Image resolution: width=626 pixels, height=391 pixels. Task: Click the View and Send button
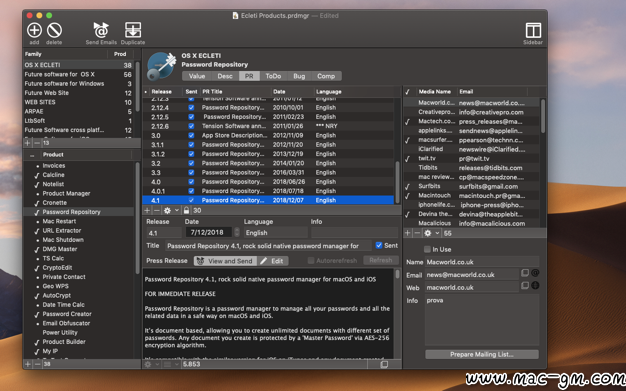[225, 261]
